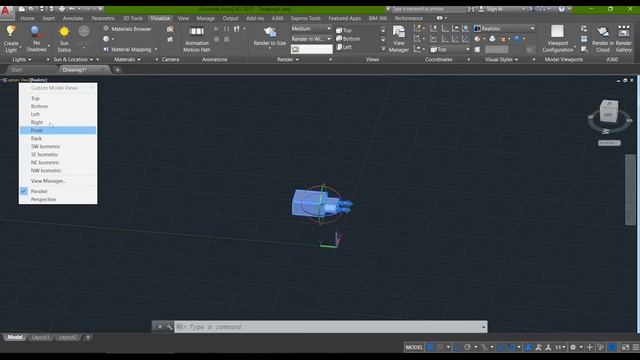The width and height of the screenshot is (640, 360).
Task: Click the Render in Cloud icon
Action: pos(602,32)
